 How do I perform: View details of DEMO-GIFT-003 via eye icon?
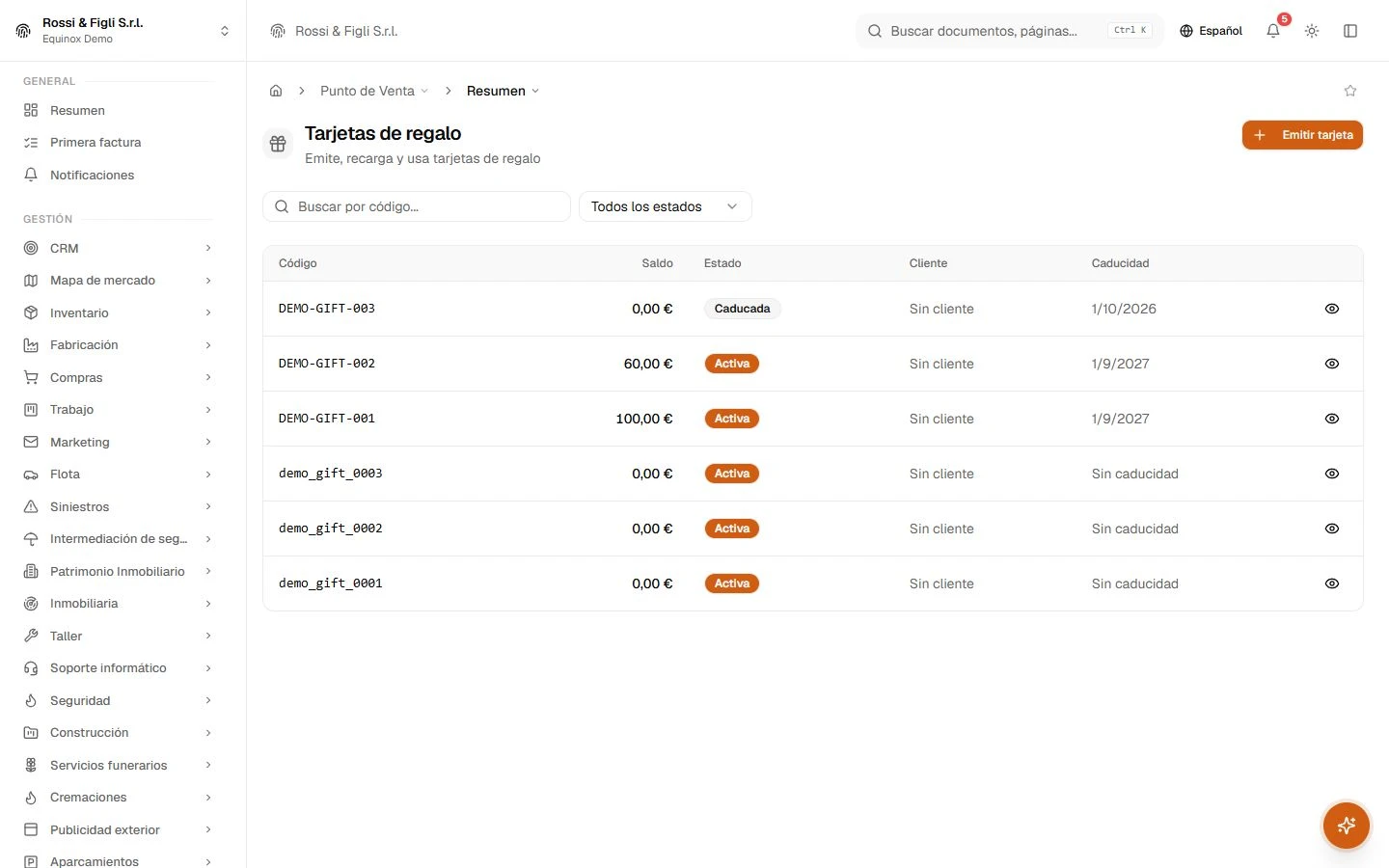(1332, 309)
